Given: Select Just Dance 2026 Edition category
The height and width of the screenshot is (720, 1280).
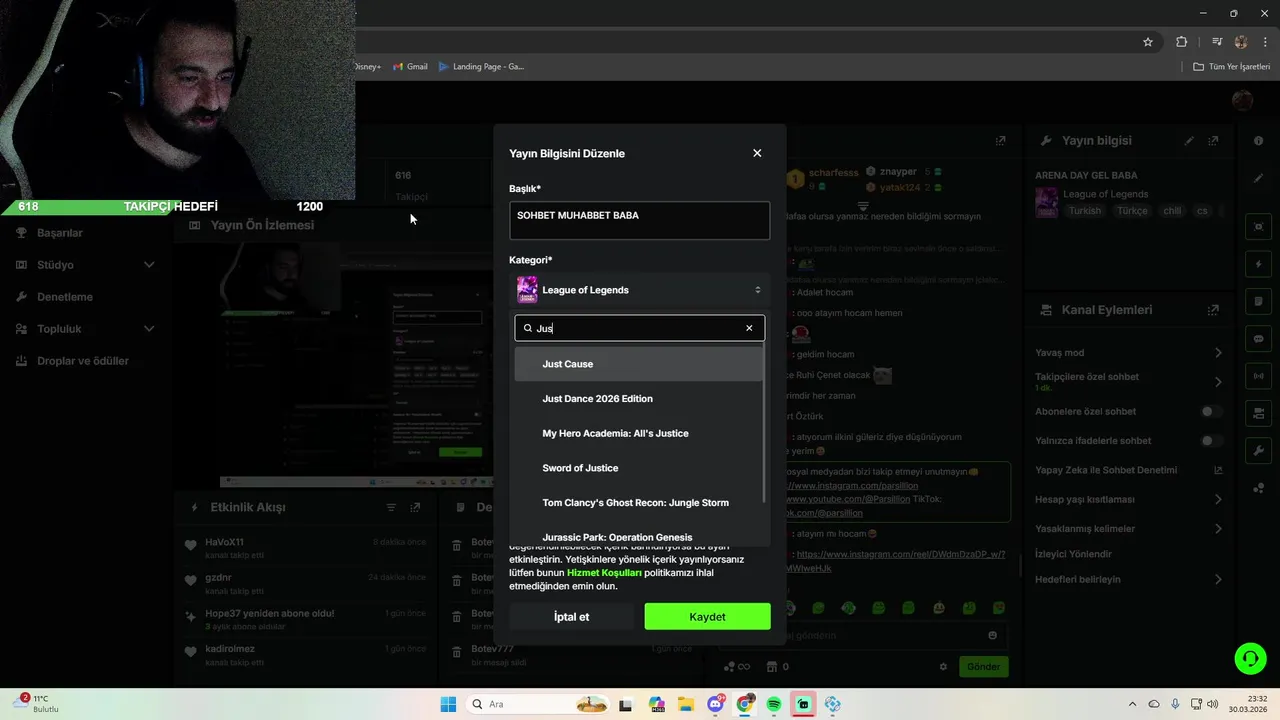Looking at the screenshot, I should [638, 398].
